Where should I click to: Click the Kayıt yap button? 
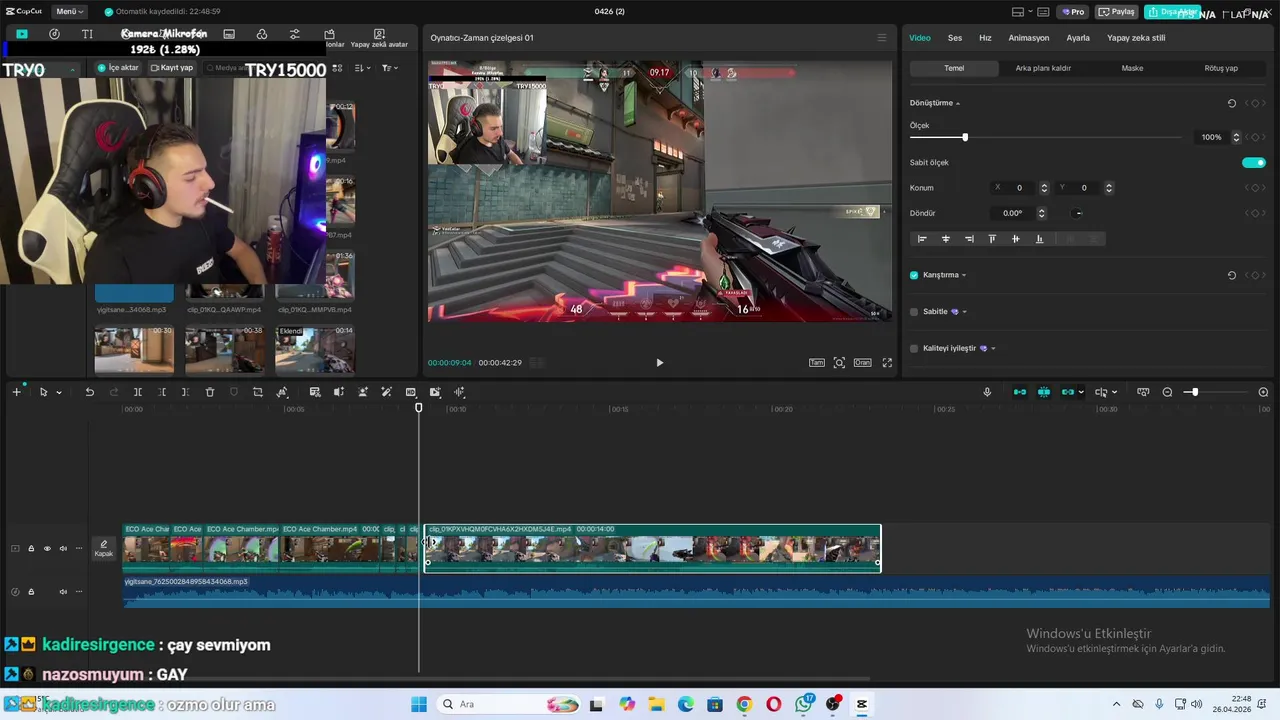(x=172, y=68)
